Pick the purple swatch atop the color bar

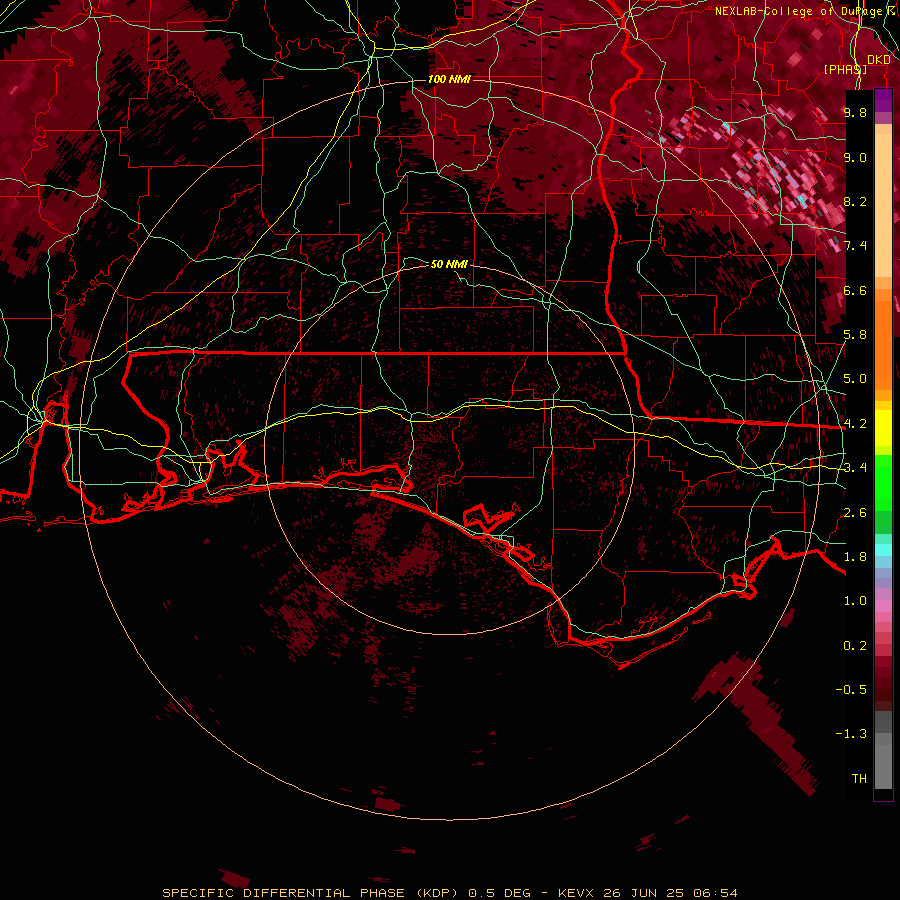pos(883,100)
